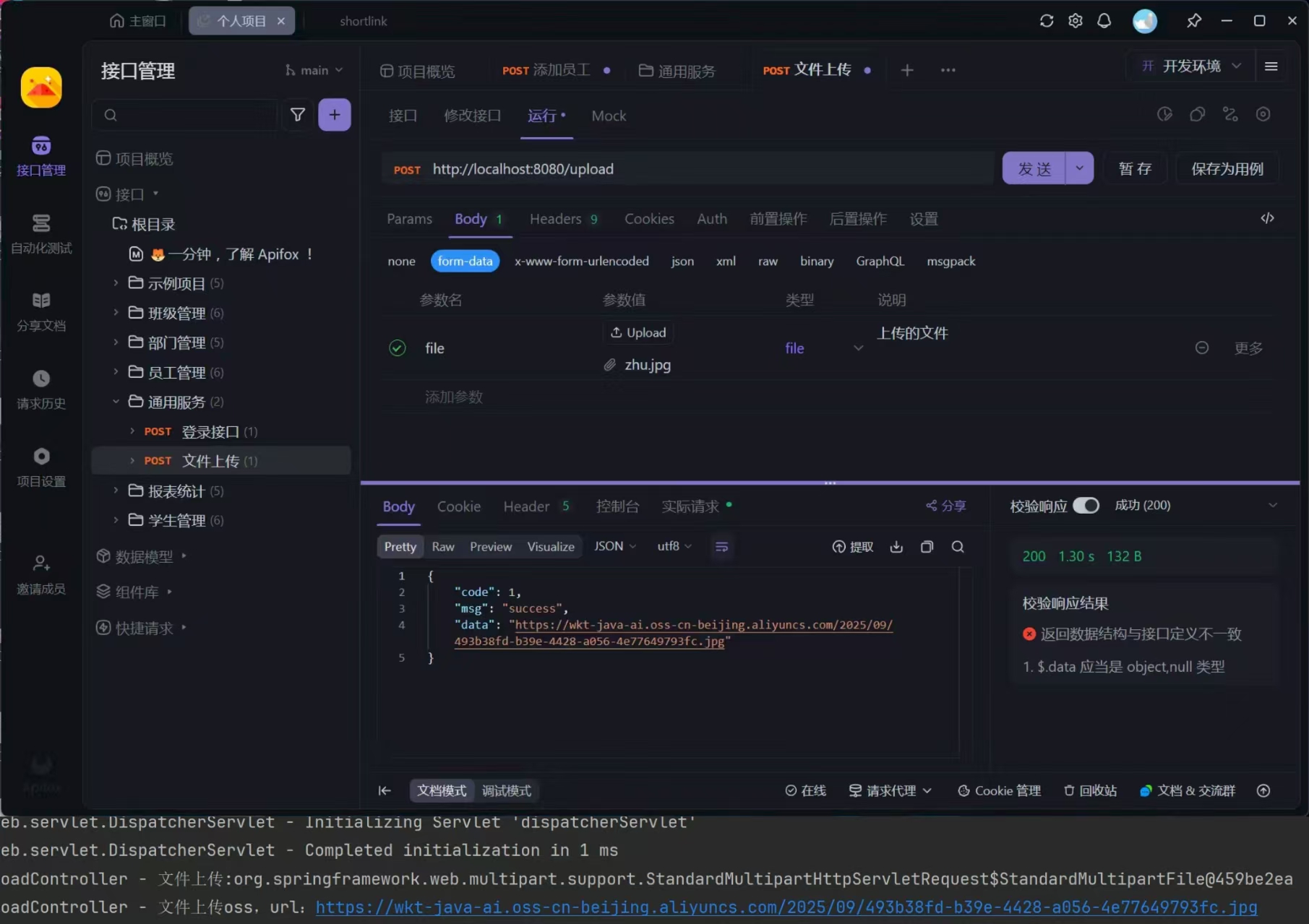Uncheck the file parameter checkbox
The height and width of the screenshot is (924, 1309).
[398, 348]
